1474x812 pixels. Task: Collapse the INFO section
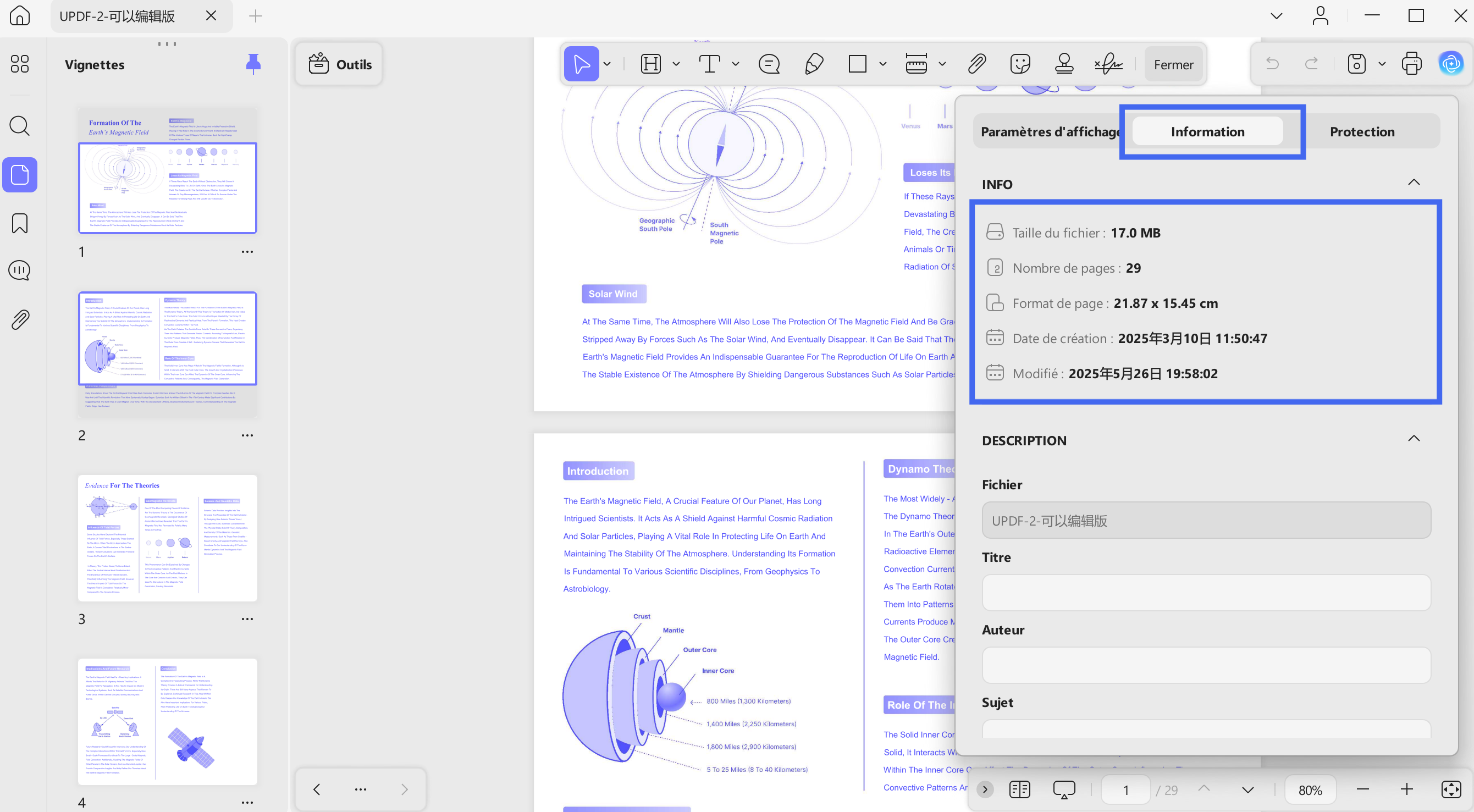coord(1414,183)
